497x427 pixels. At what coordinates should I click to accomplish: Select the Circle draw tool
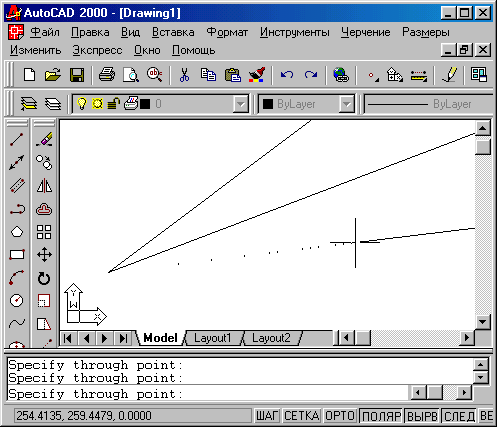click(17, 300)
